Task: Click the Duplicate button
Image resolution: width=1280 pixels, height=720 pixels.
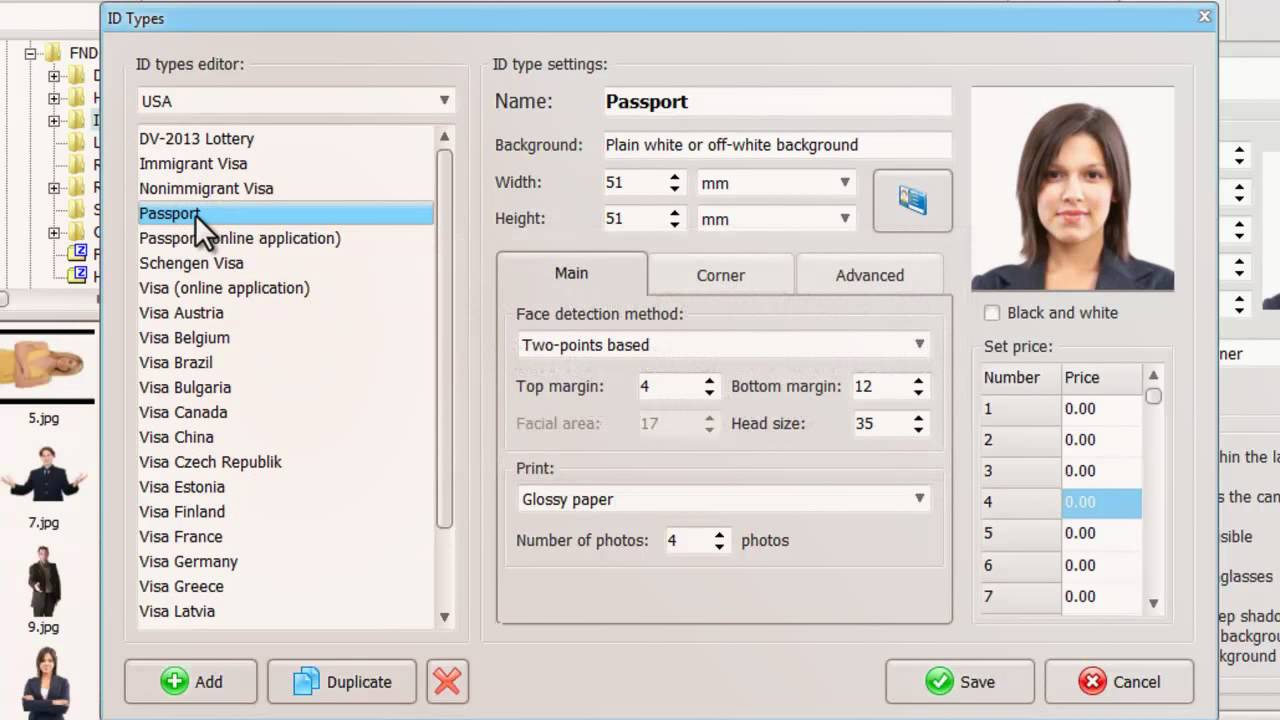Action: pyautogui.click(x=341, y=682)
